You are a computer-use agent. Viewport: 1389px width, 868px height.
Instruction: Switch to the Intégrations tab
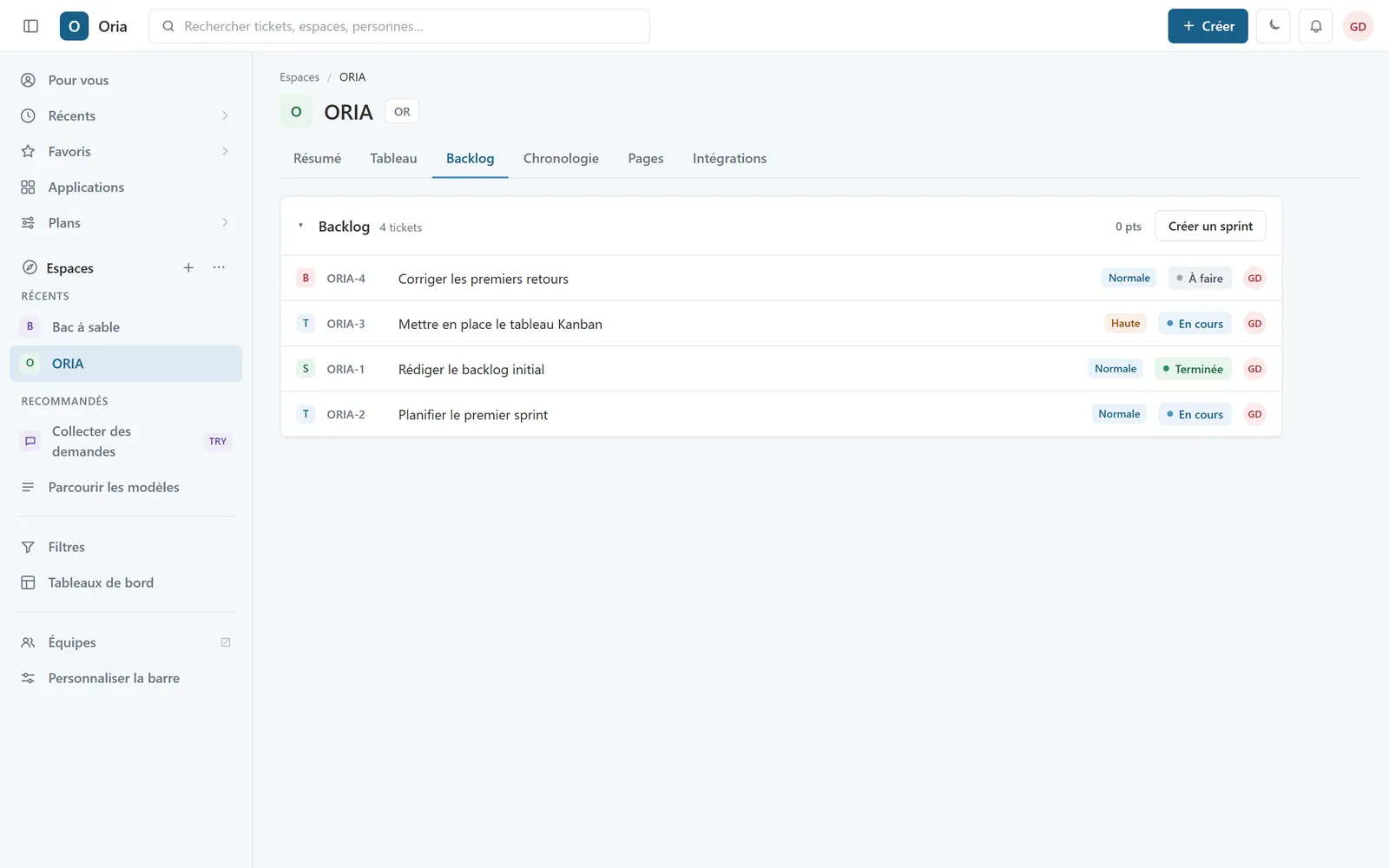(729, 158)
